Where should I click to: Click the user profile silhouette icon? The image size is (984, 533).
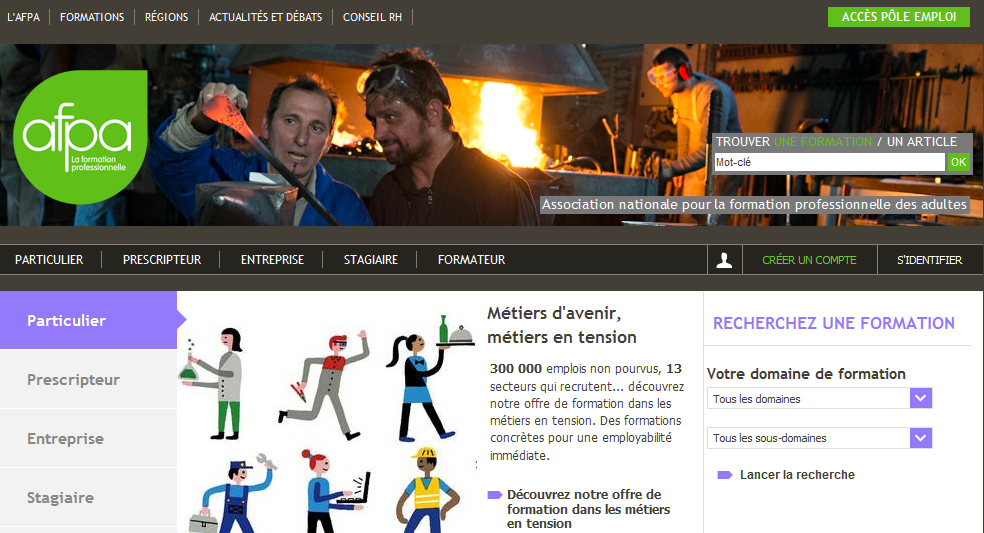725,260
